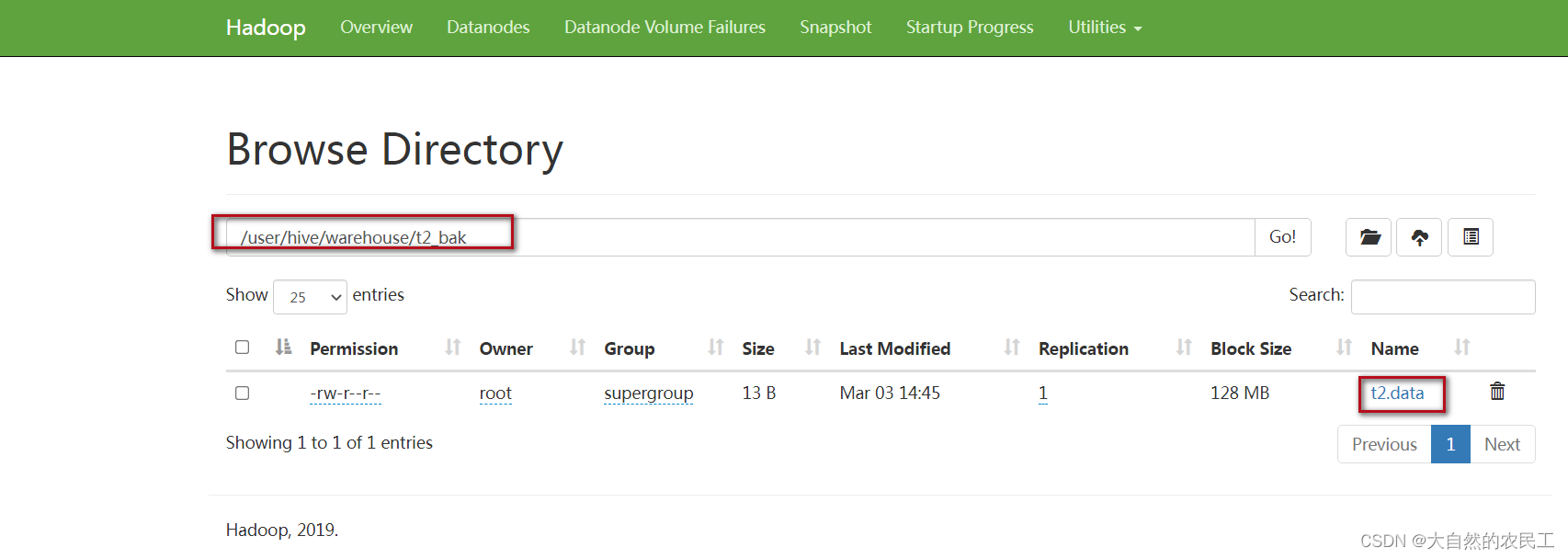Image resolution: width=1568 pixels, height=559 pixels.
Task: Open the Show entries count dropdown
Action: coord(310,297)
